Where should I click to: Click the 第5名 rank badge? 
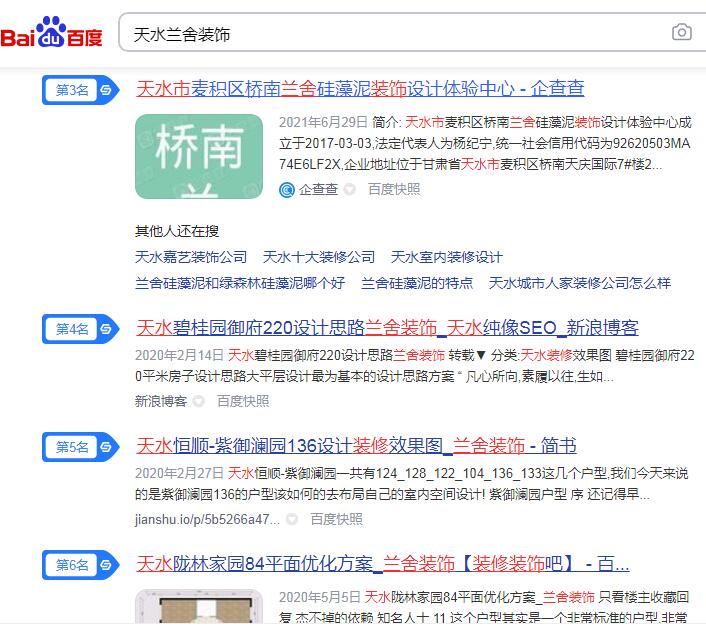(81, 447)
